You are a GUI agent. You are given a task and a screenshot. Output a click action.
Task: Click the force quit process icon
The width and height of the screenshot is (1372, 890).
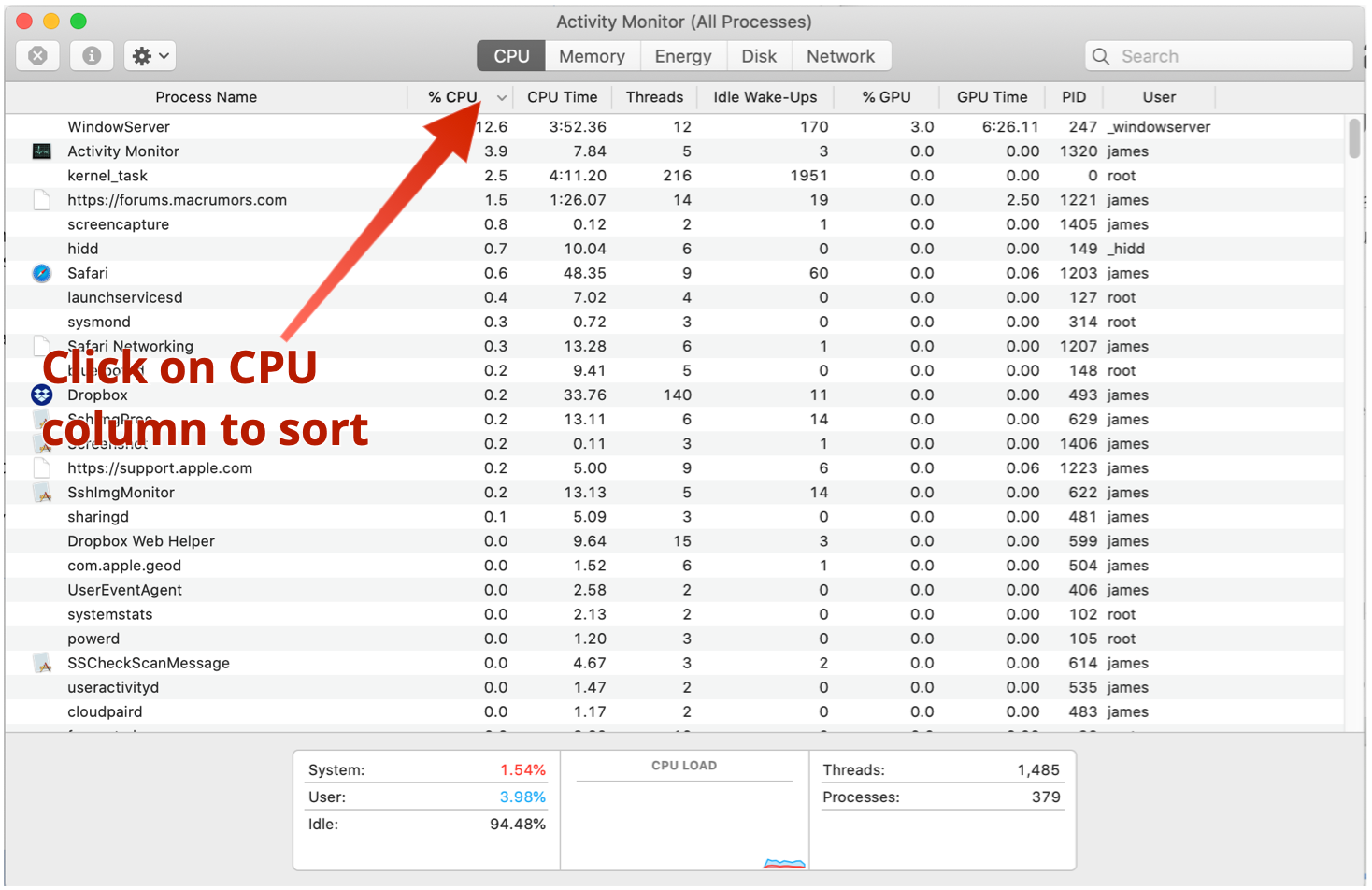click(38, 56)
